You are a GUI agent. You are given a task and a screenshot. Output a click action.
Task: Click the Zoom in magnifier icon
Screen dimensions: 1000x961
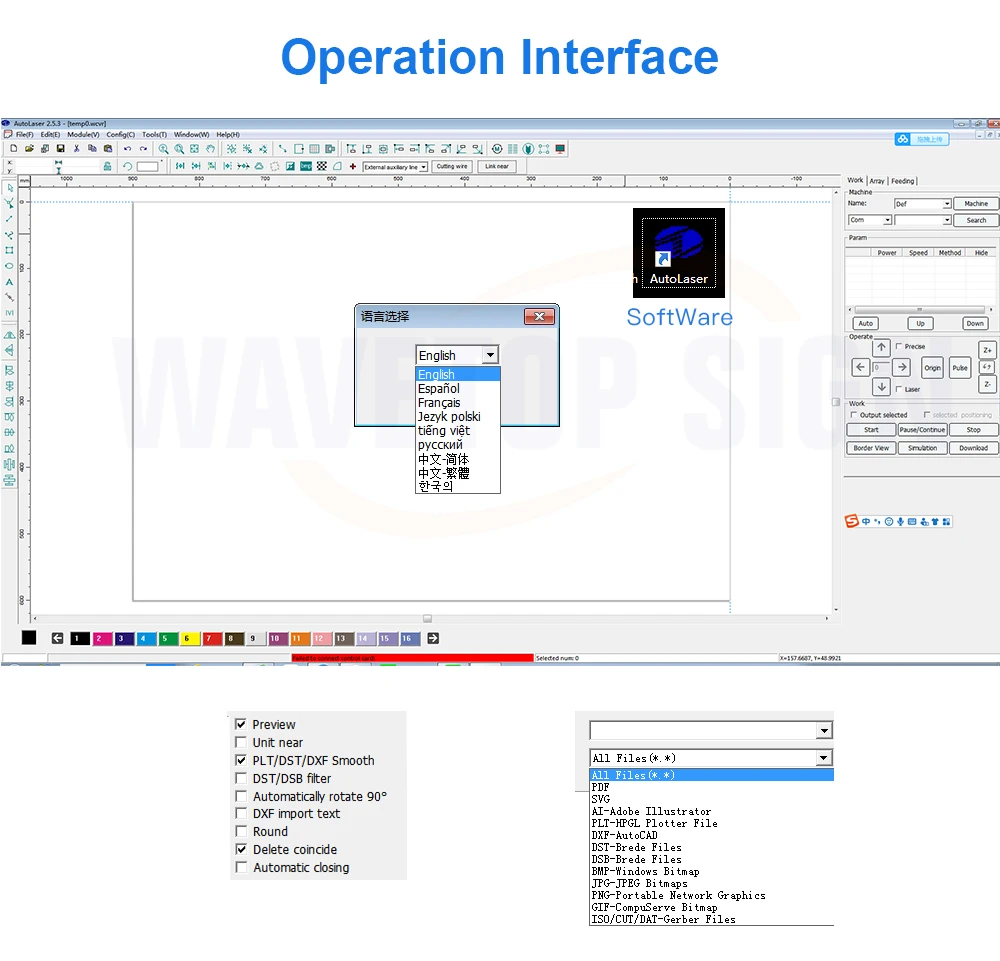click(x=164, y=149)
